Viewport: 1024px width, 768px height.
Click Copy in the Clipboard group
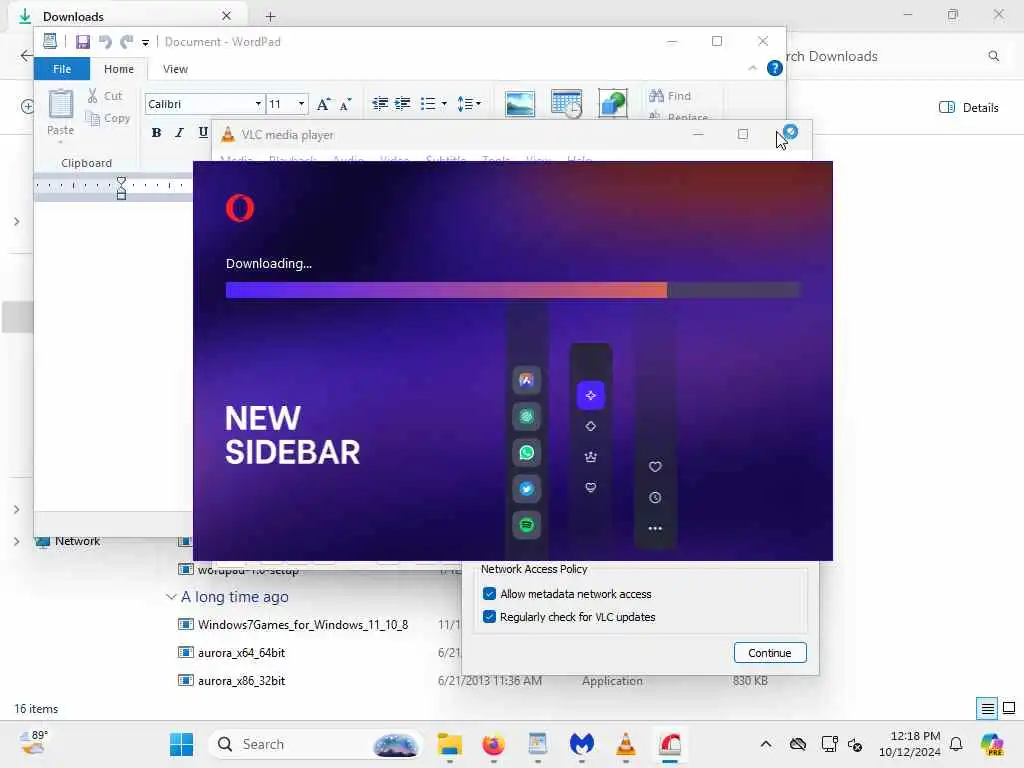coord(108,118)
